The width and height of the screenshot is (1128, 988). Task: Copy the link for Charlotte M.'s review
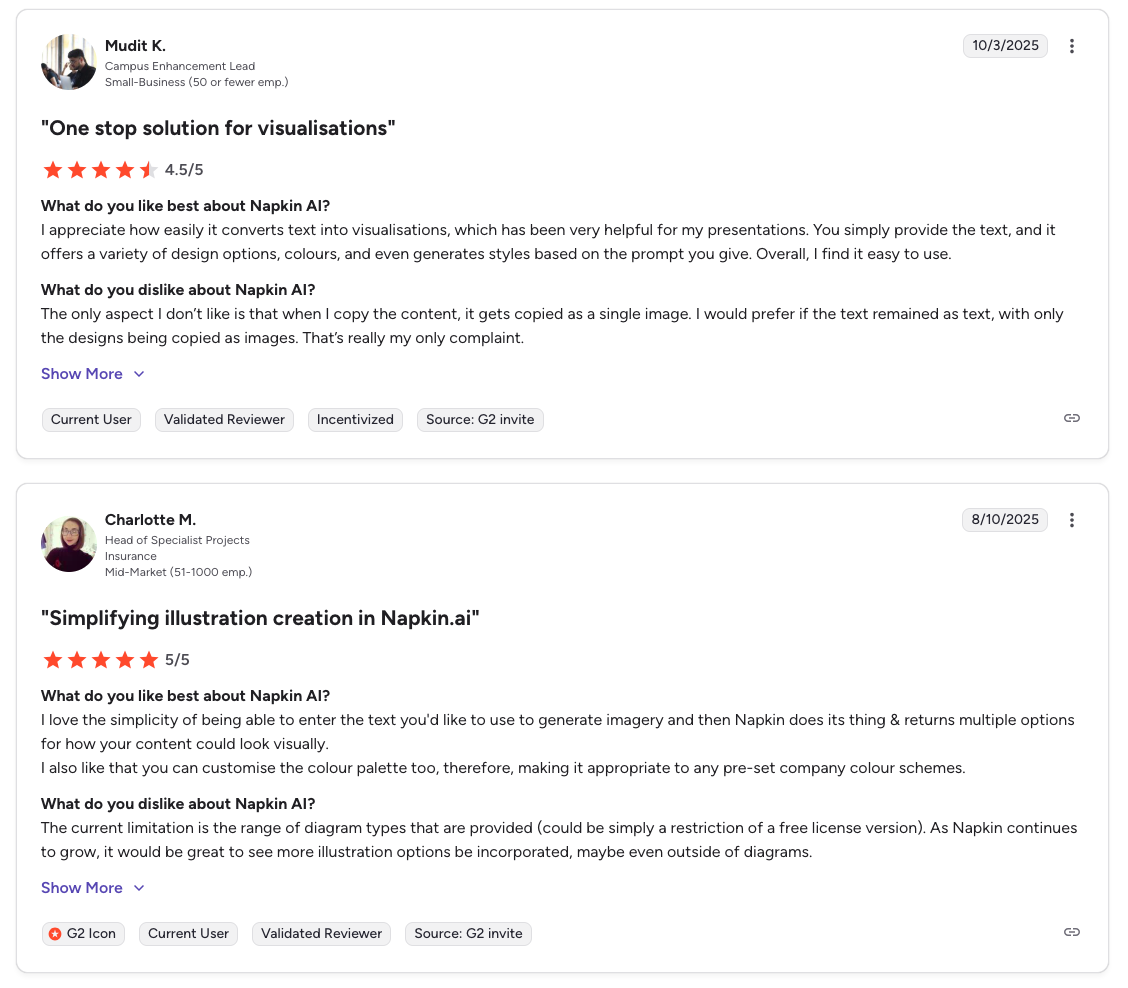click(1071, 931)
